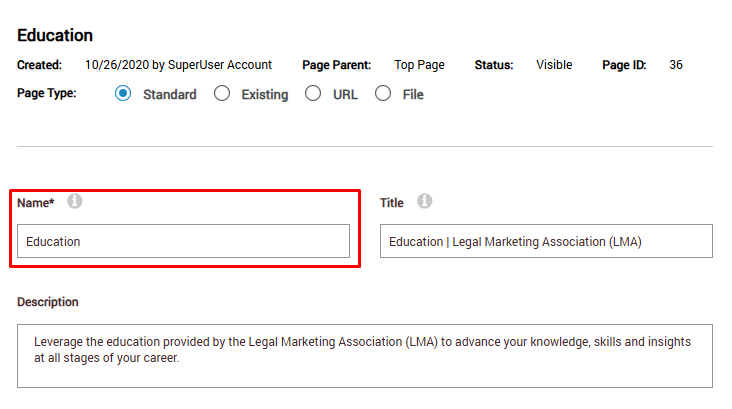Click the Status label

point(494,65)
